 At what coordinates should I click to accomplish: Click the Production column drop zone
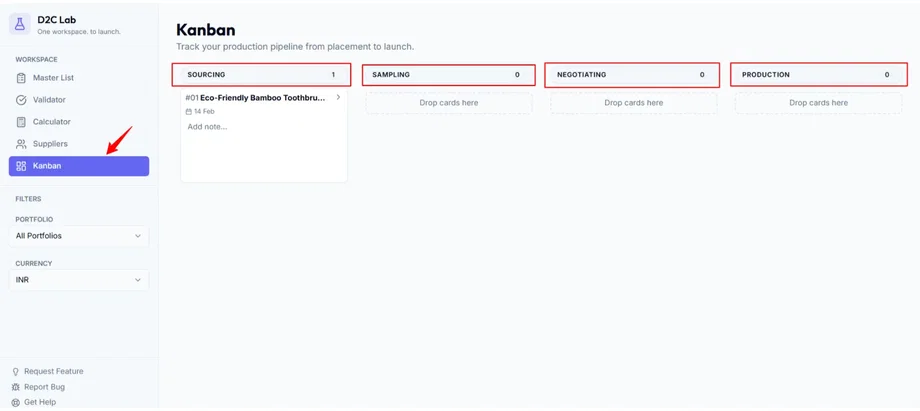pos(818,103)
